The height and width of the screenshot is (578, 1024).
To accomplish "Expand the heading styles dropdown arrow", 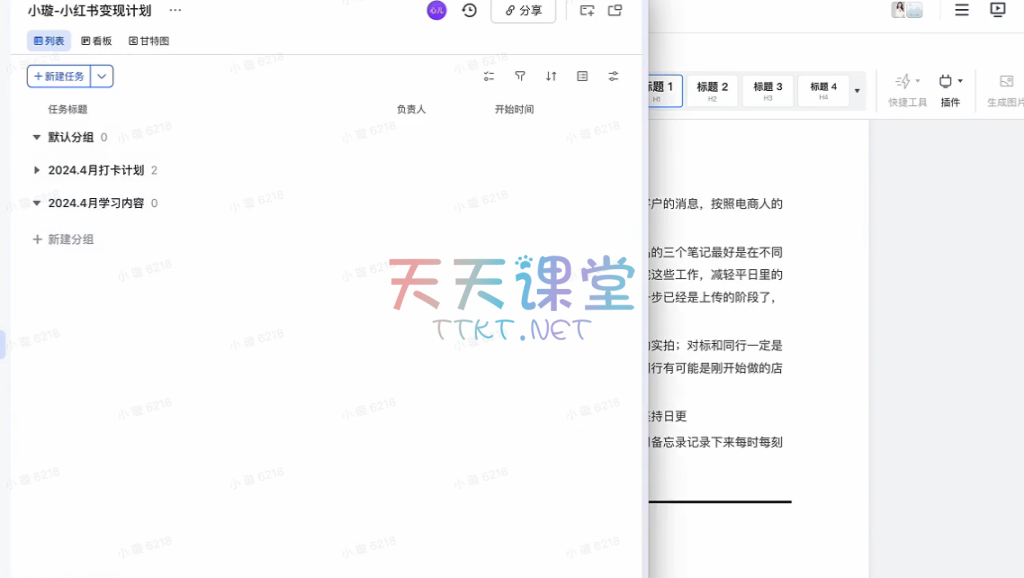I will coord(856,91).
